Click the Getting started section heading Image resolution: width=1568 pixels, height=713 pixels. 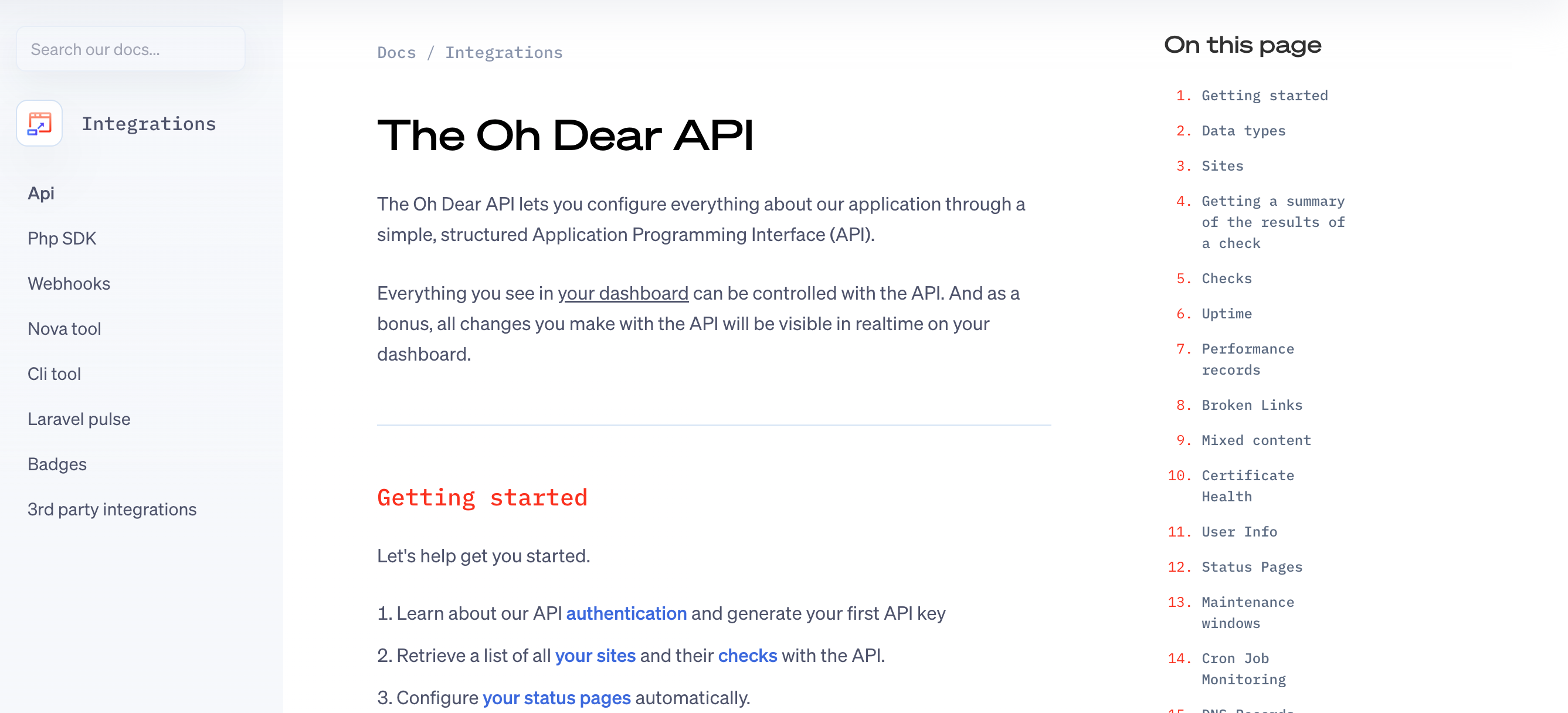pos(482,497)
